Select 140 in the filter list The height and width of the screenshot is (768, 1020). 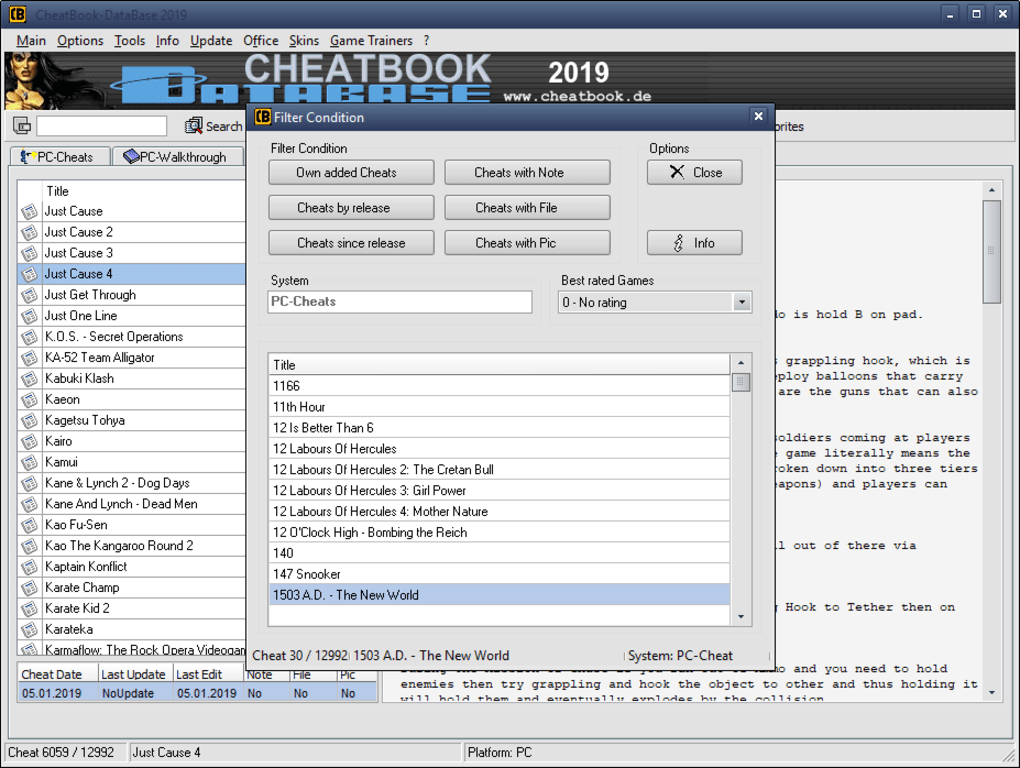(500, 553)
